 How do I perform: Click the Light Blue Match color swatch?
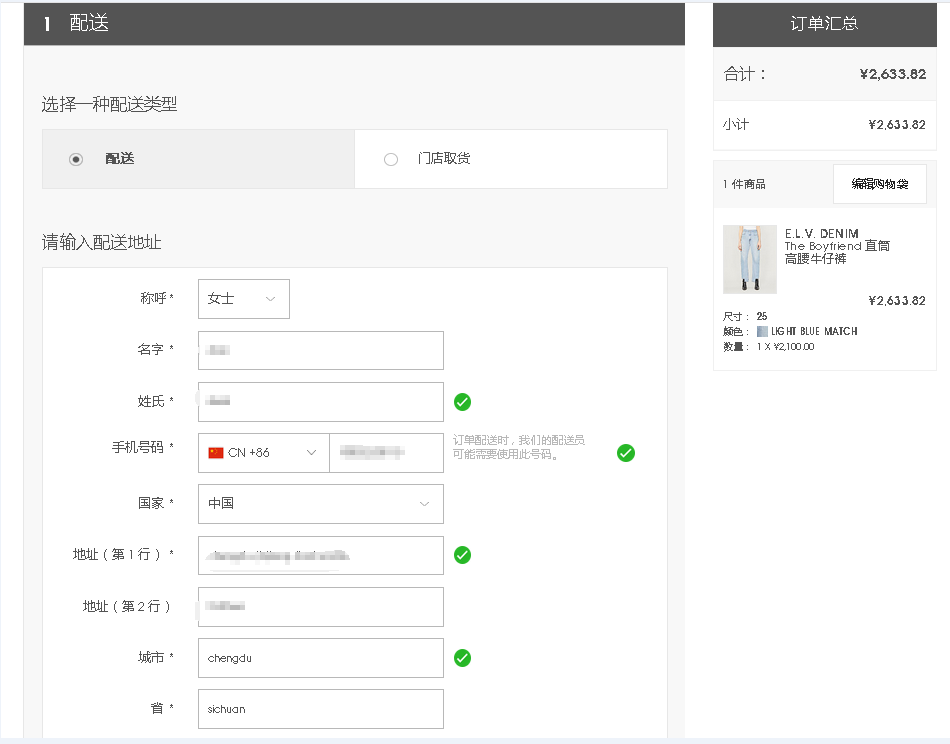[762, 331]
